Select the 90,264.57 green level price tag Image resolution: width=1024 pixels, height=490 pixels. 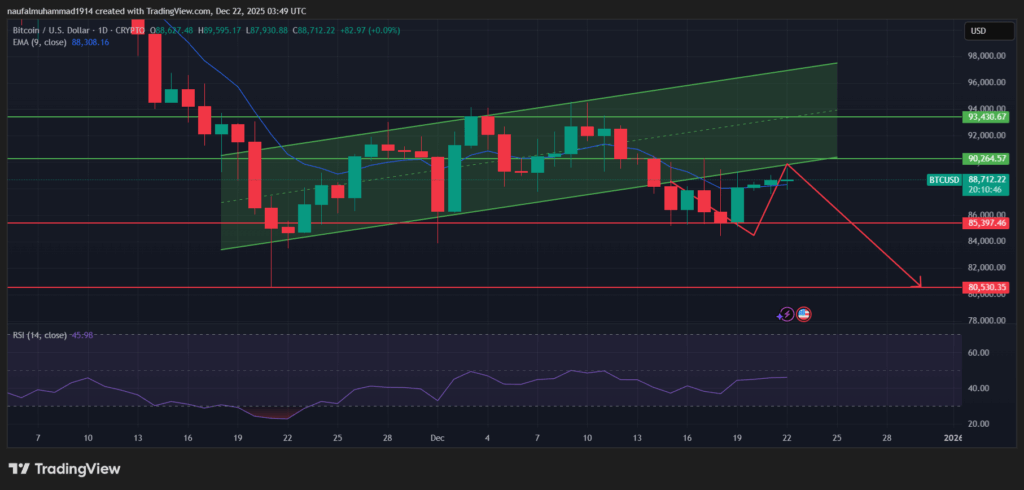984,158
